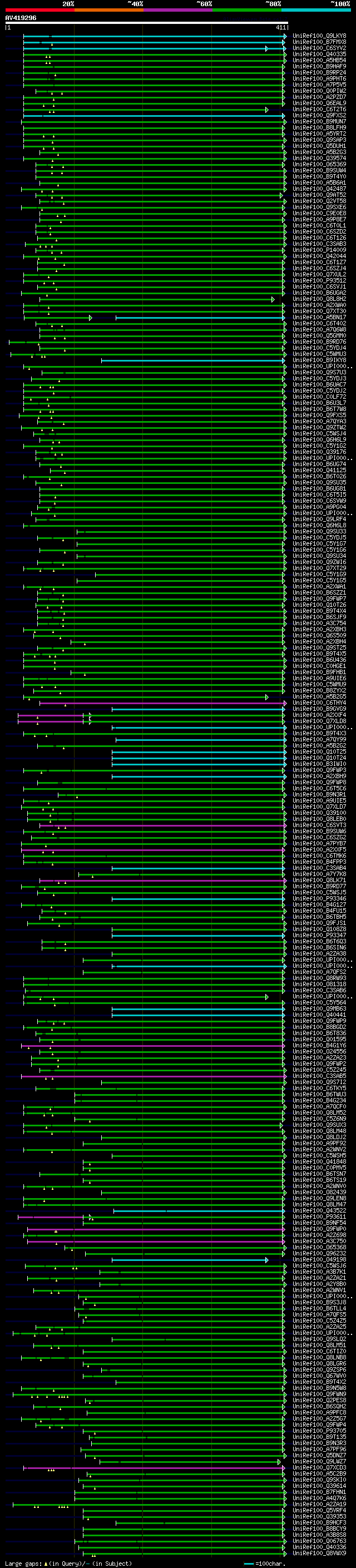Click the UniRef100_B3IWI0 label
The height and width of the screenshot is (1568, 356).
pos(319,764)
